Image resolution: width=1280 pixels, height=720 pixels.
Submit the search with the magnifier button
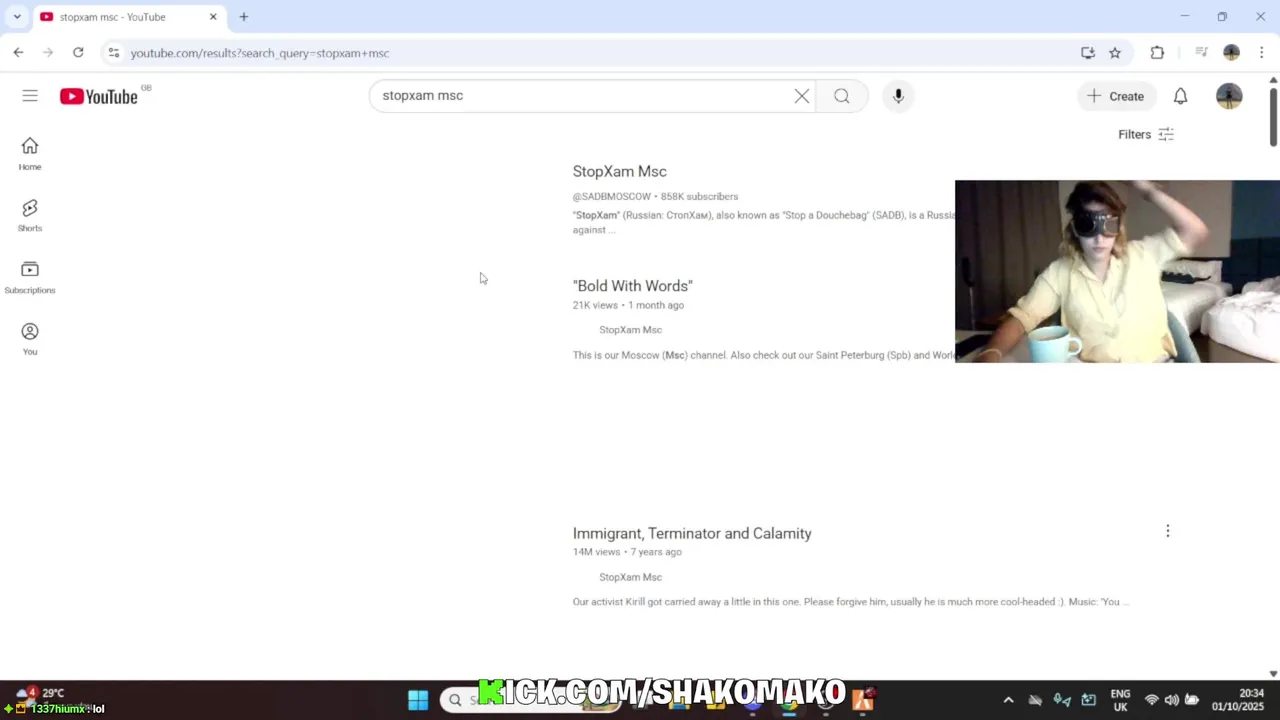coord(842,96)
